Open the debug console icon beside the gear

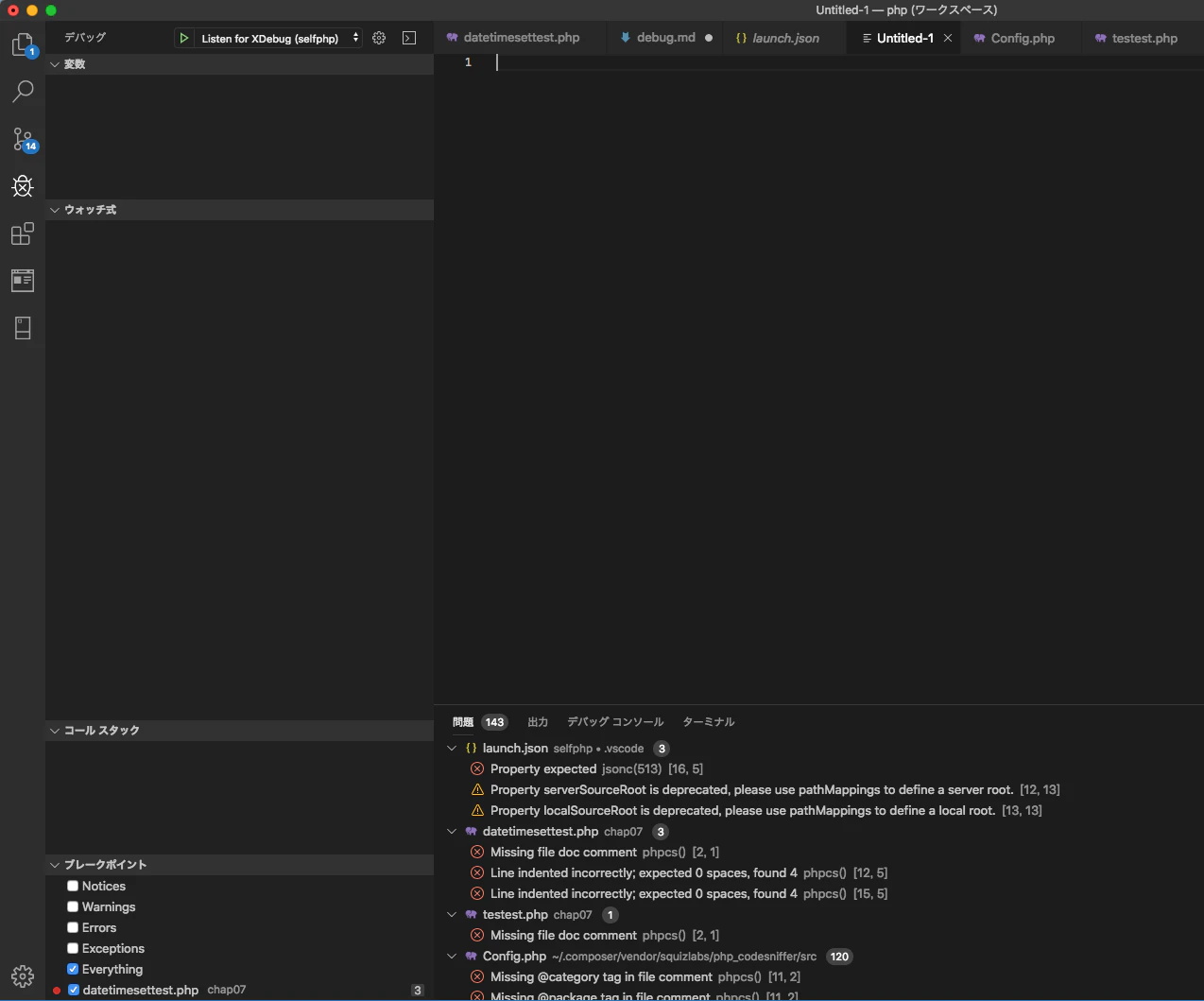point(409,38)
